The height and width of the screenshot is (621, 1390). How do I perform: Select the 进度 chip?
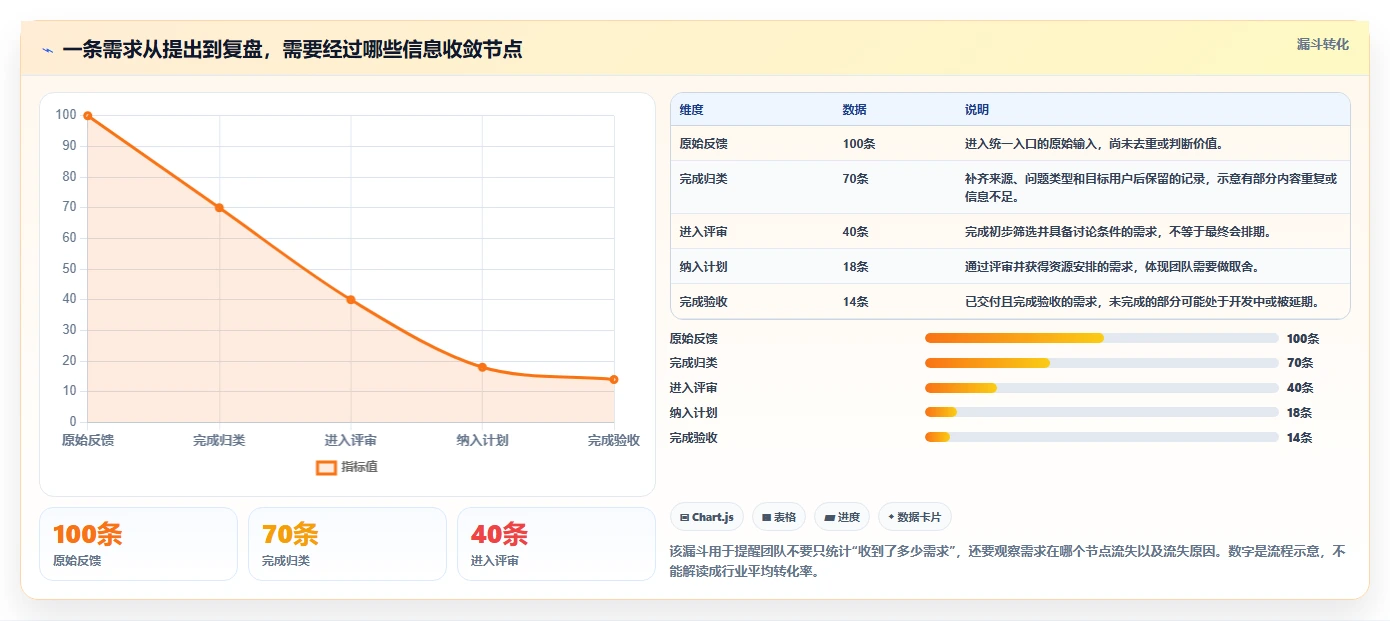[x=842, y=517]
